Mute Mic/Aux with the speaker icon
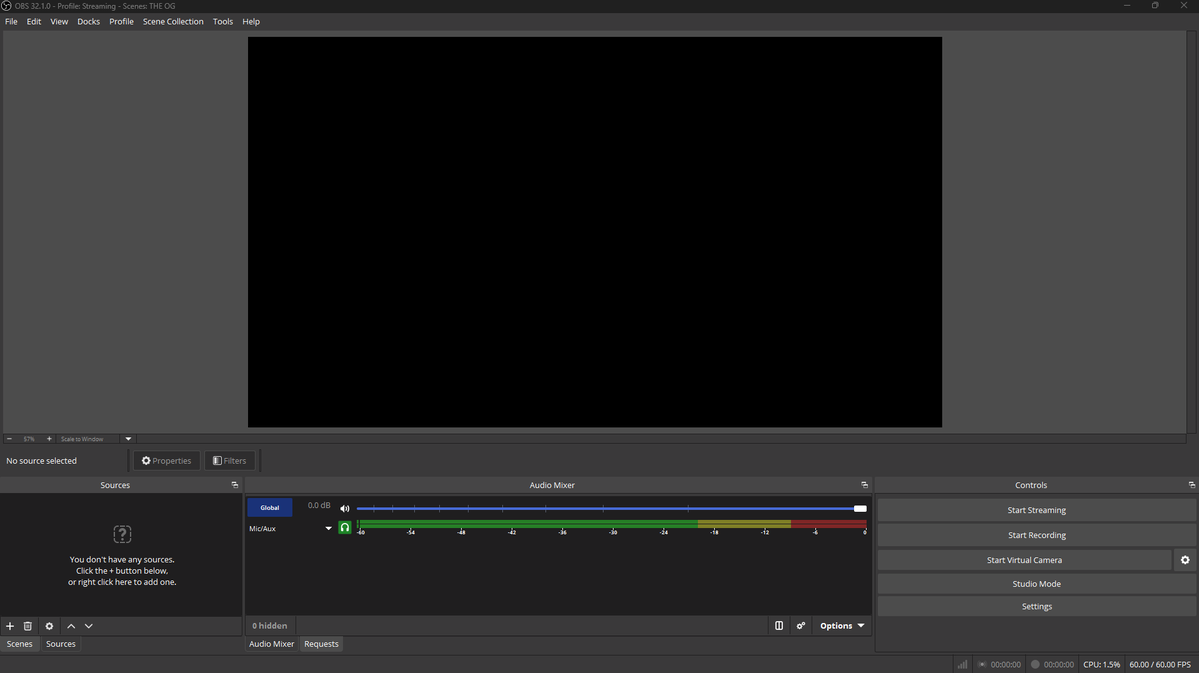This screenshot has width=1199, height=673. 345,509
